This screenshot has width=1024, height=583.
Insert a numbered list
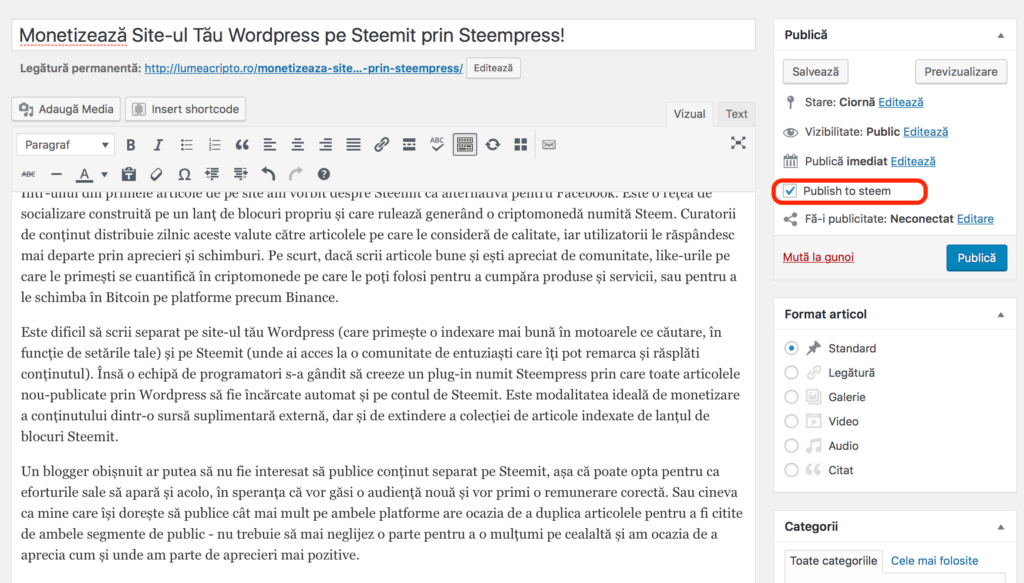pos(214,145)
